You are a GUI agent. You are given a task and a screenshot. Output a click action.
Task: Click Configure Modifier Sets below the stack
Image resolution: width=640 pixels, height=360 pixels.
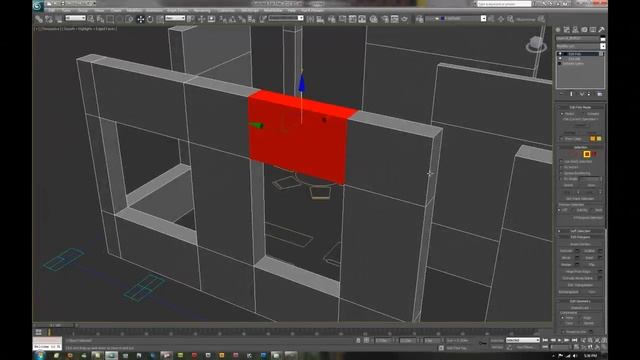click(x=600, y=94)
